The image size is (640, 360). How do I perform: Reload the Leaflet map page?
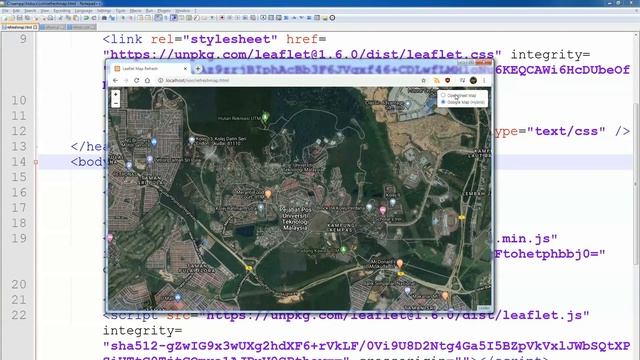click(x=137, y=80)
